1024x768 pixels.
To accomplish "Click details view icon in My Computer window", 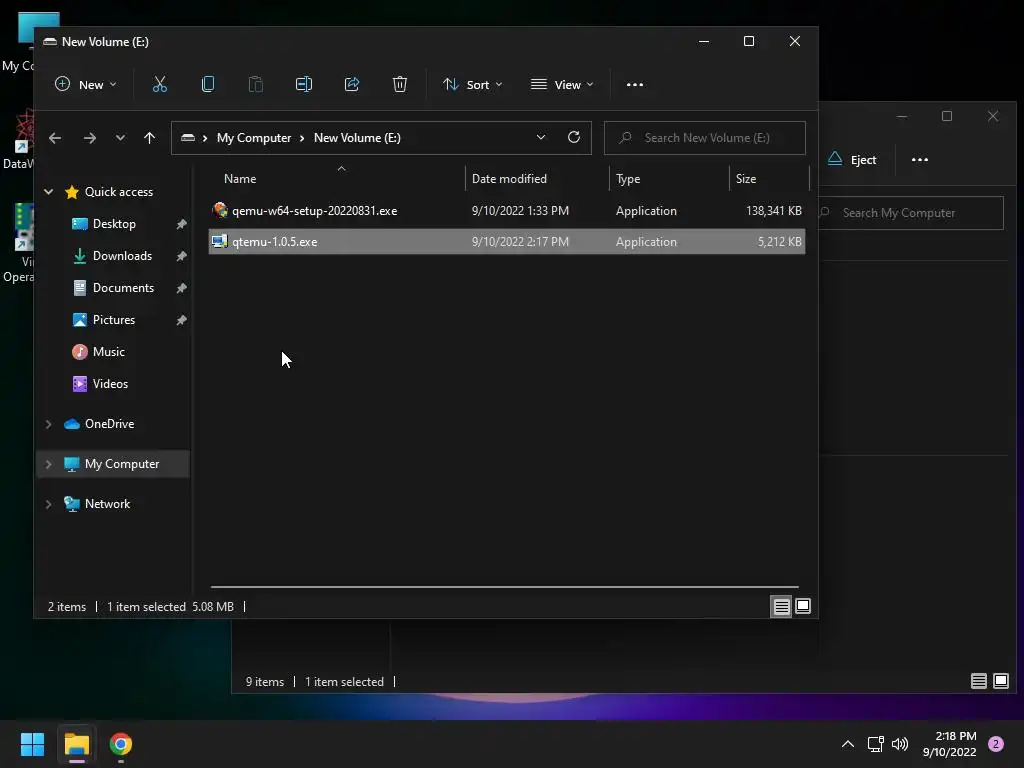I will point(978,681).
